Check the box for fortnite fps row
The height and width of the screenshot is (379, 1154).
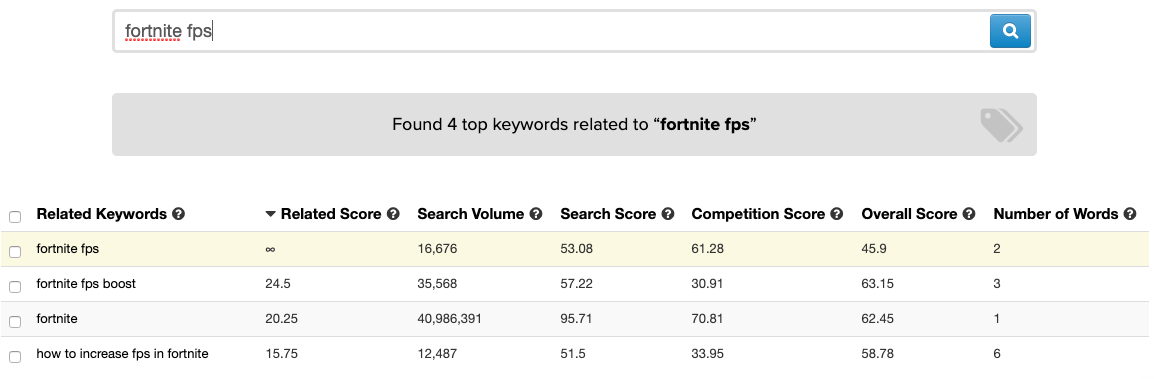point(15,252)
